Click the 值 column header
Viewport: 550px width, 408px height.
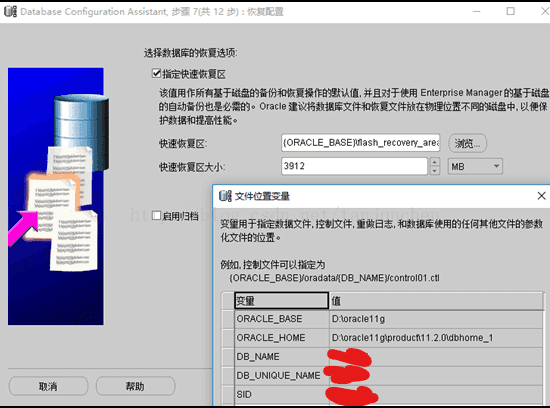(436, 301)
